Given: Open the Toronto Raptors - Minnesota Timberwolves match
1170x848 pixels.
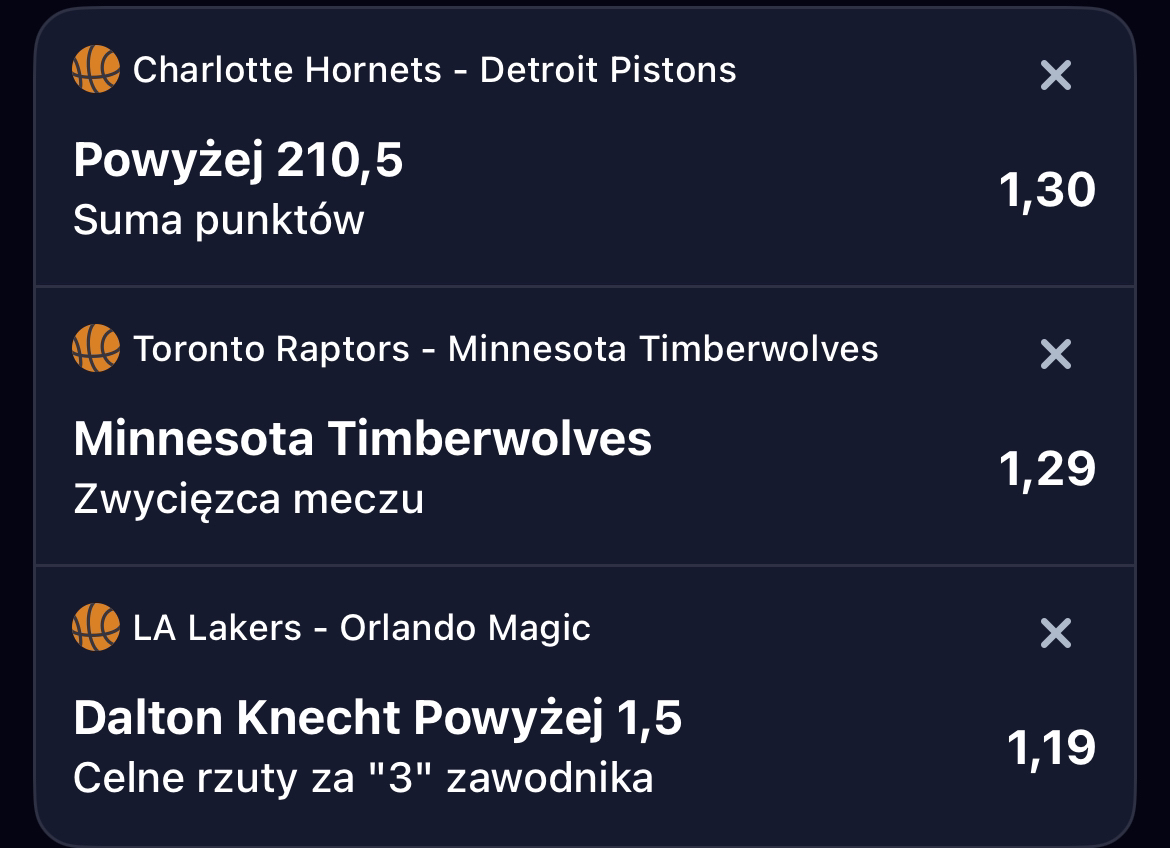Looking at the screenshot, I should 505,349.
